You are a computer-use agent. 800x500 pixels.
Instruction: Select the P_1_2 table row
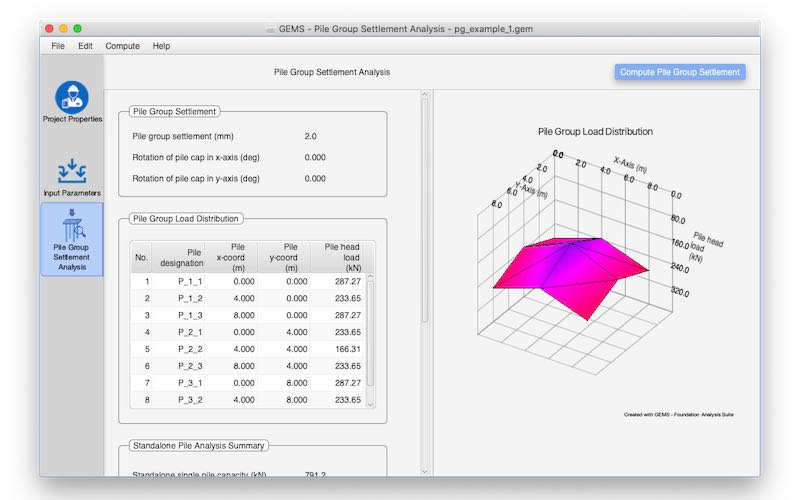click(x=248, y=298)
